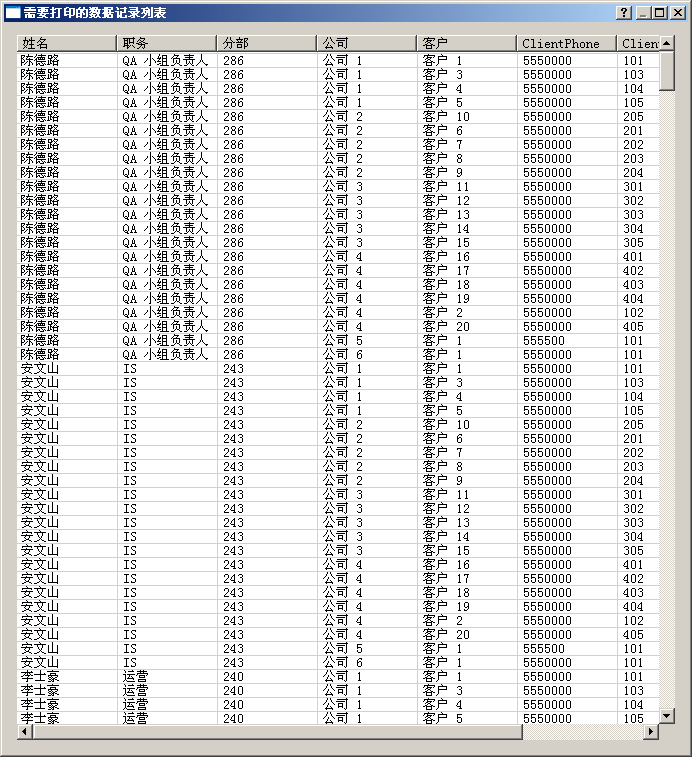
Task: Click the window system icon in title bar
Action: (13, 13)
